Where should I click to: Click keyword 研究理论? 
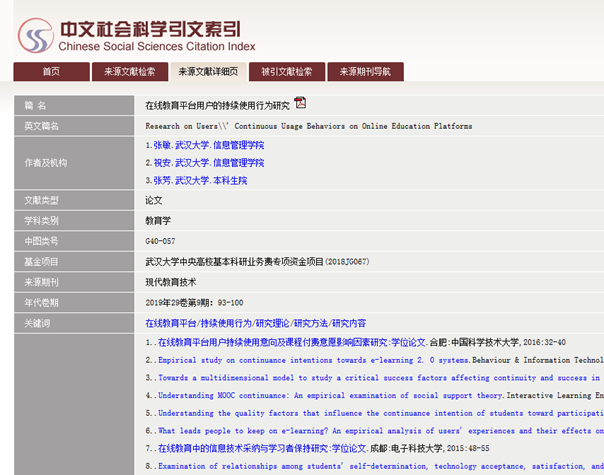tap(273, 323)
